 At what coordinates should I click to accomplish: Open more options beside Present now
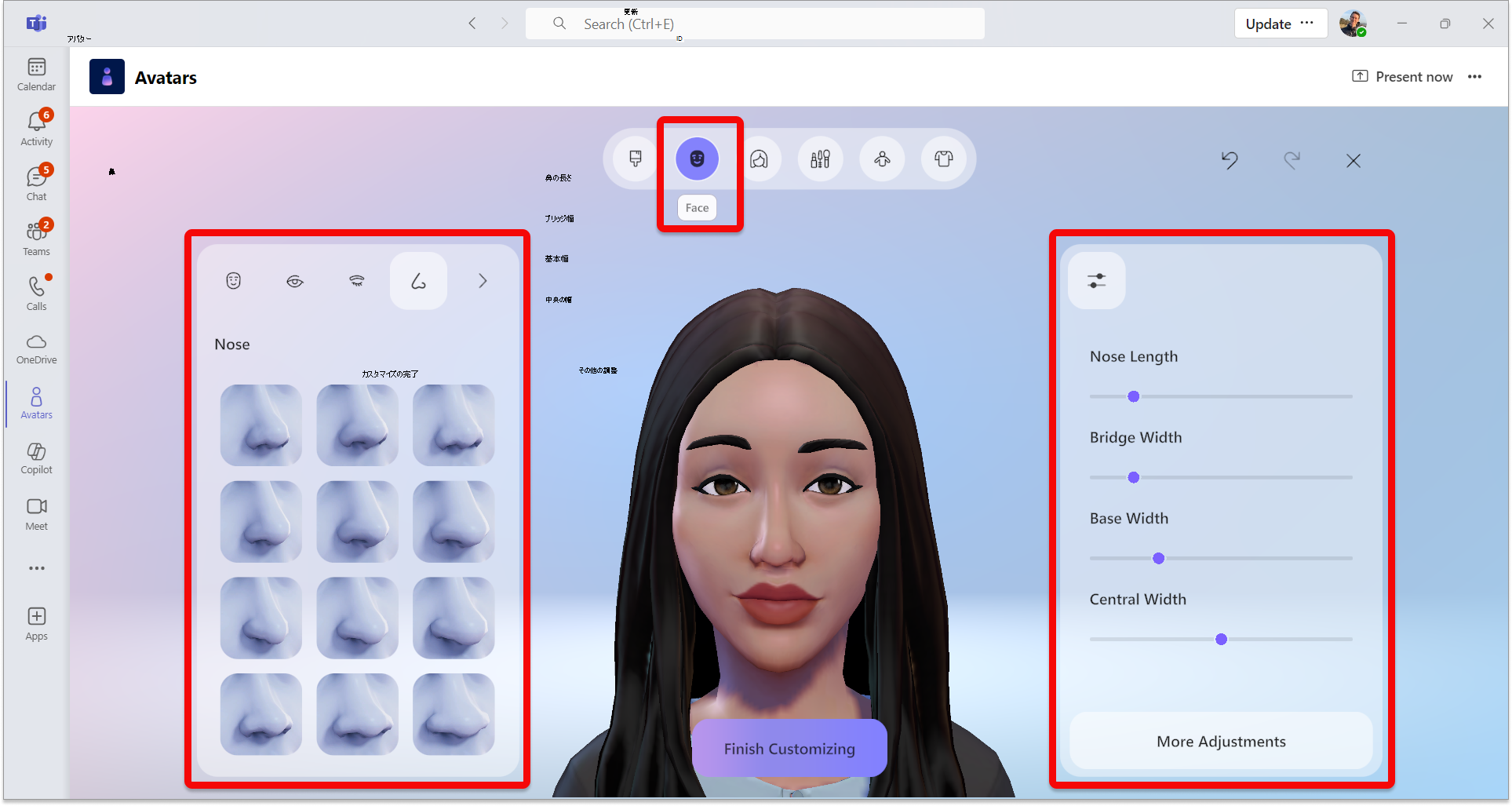(x=1474, y=77)
